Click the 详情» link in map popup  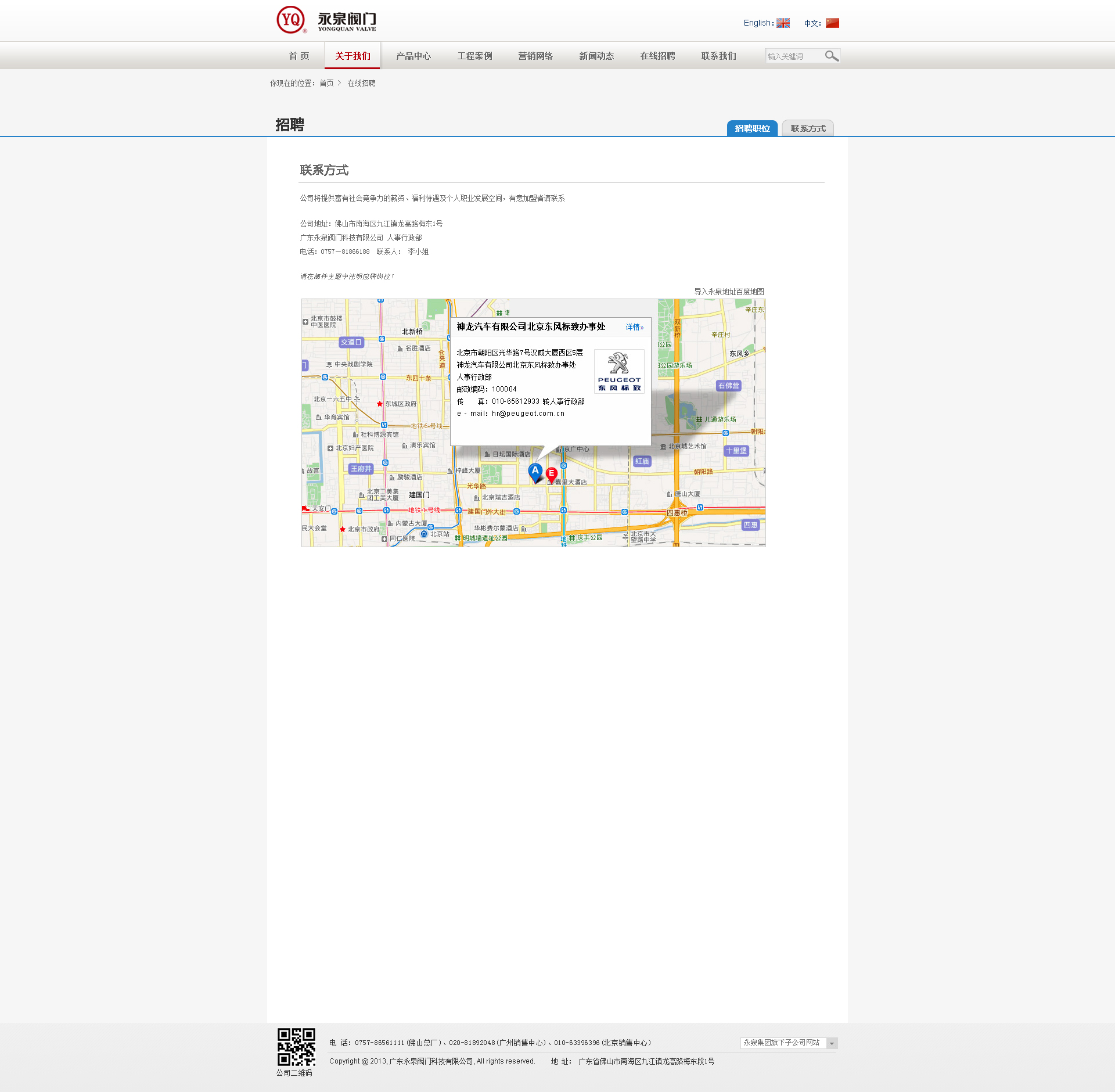click(634, 328)
